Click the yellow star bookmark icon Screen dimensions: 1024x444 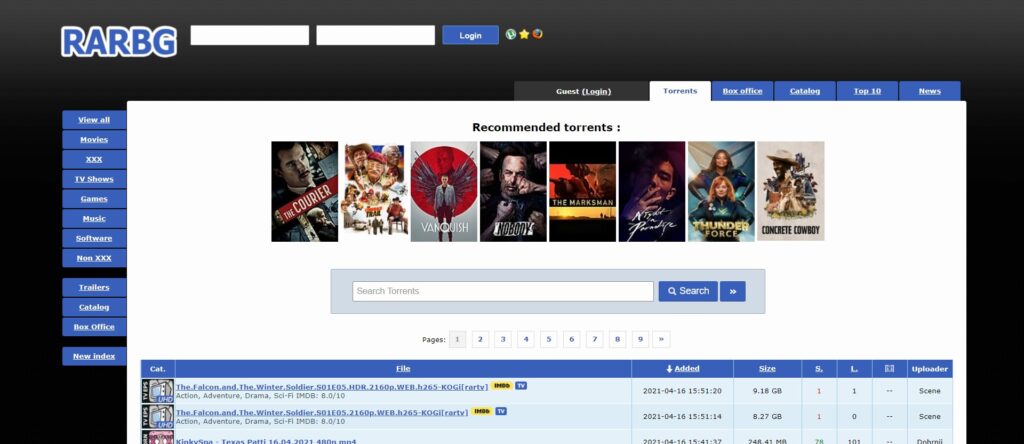[524, 34]
